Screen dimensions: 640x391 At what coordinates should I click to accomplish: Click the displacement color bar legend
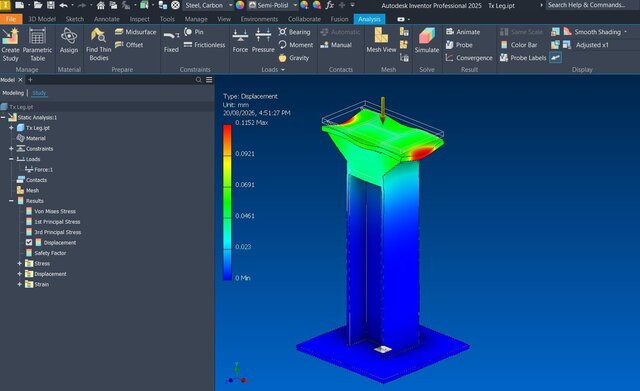227,202
